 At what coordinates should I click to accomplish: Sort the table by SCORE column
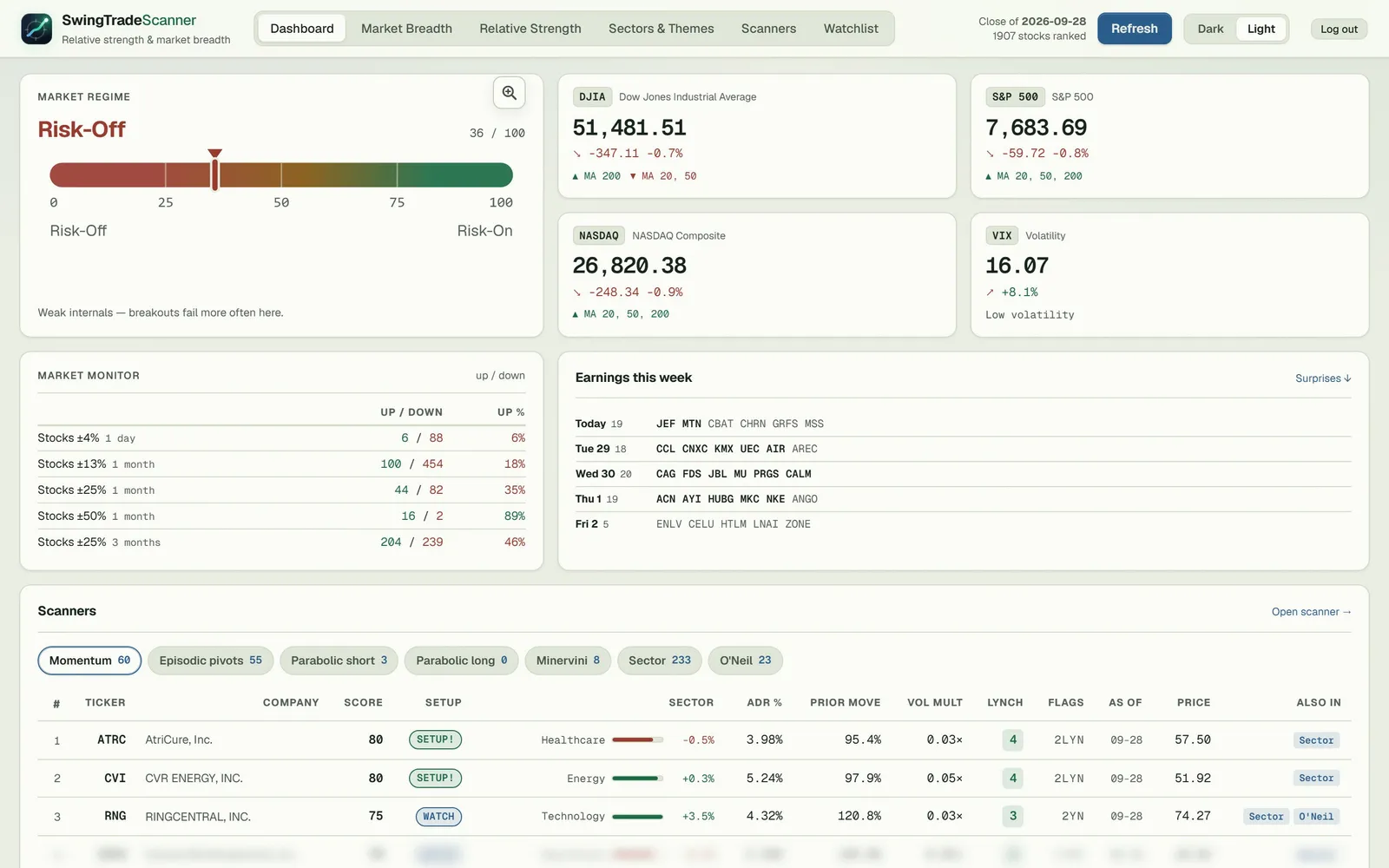click(x=363, y=702)
